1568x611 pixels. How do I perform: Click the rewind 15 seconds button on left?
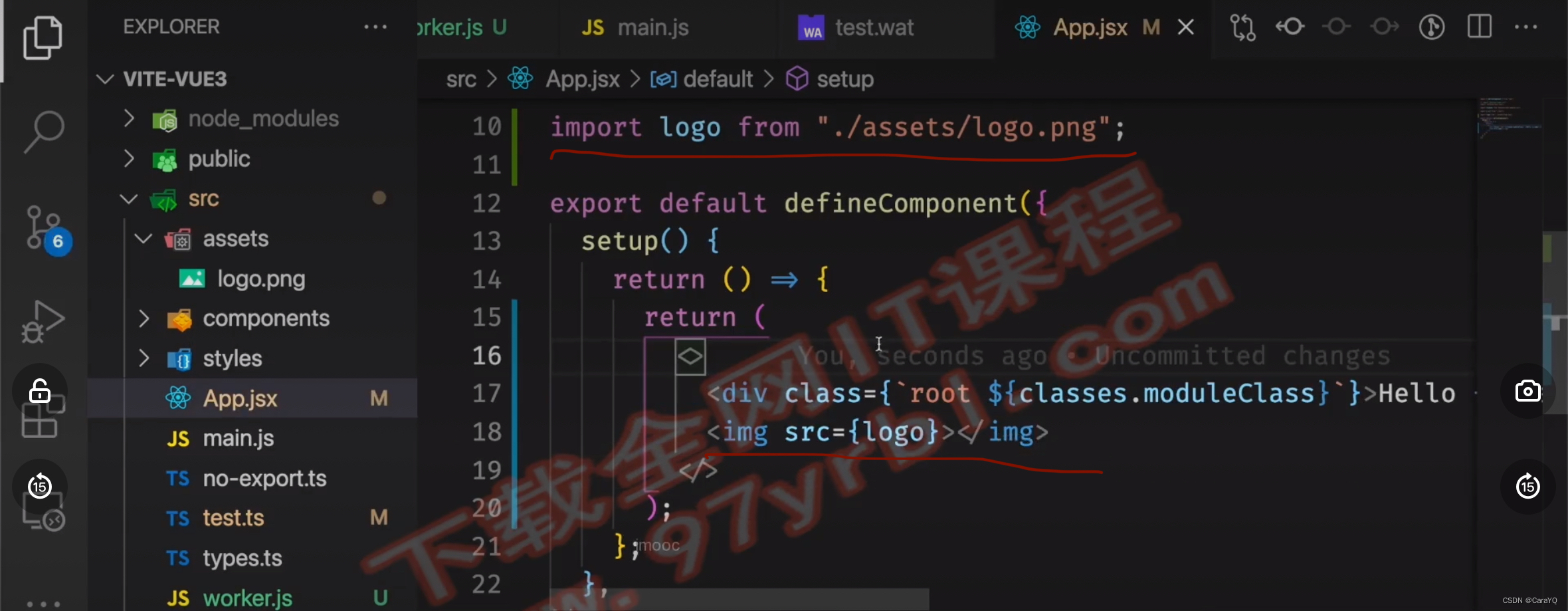click(x=40, y=487)
